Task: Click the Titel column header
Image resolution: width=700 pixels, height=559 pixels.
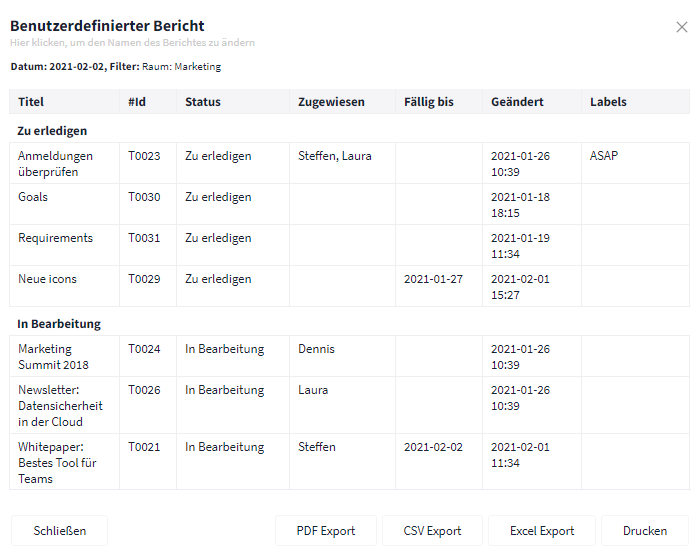Action: [31, 102]
